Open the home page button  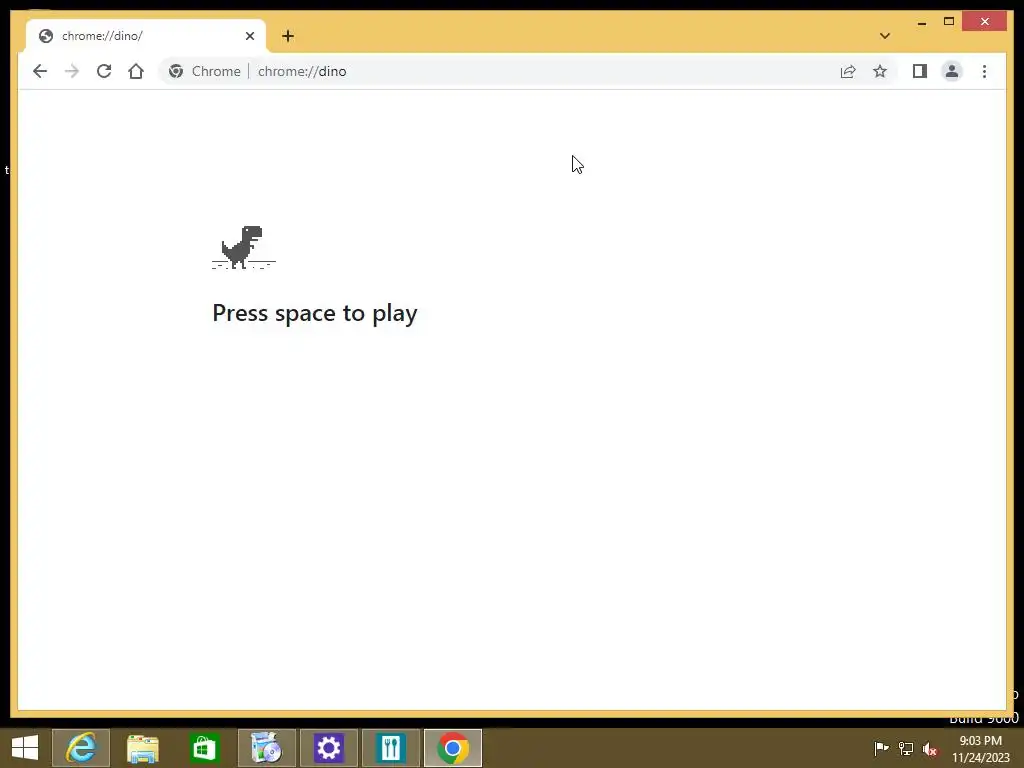tap(136, 71)
